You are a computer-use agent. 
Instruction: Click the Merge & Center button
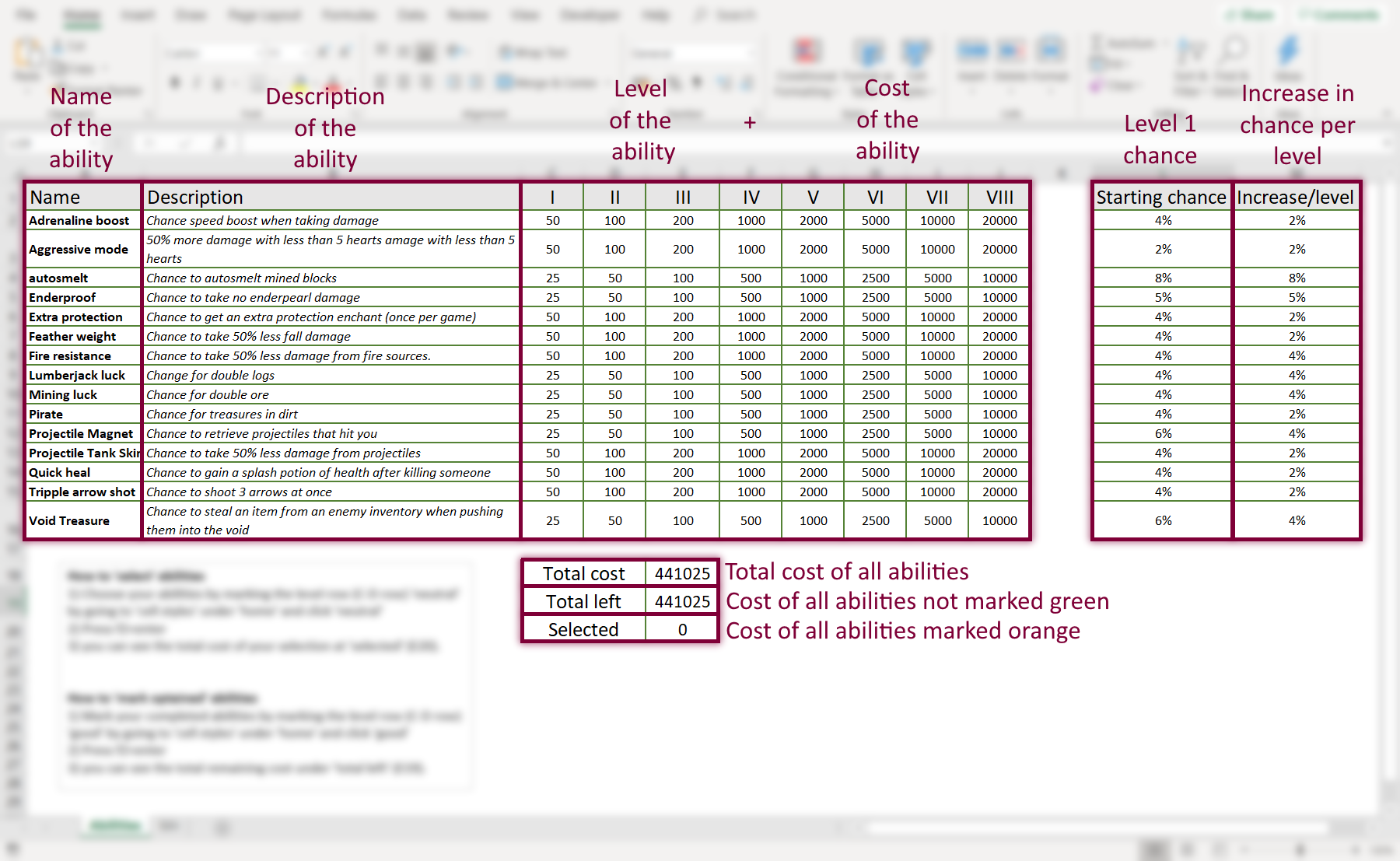548,82
